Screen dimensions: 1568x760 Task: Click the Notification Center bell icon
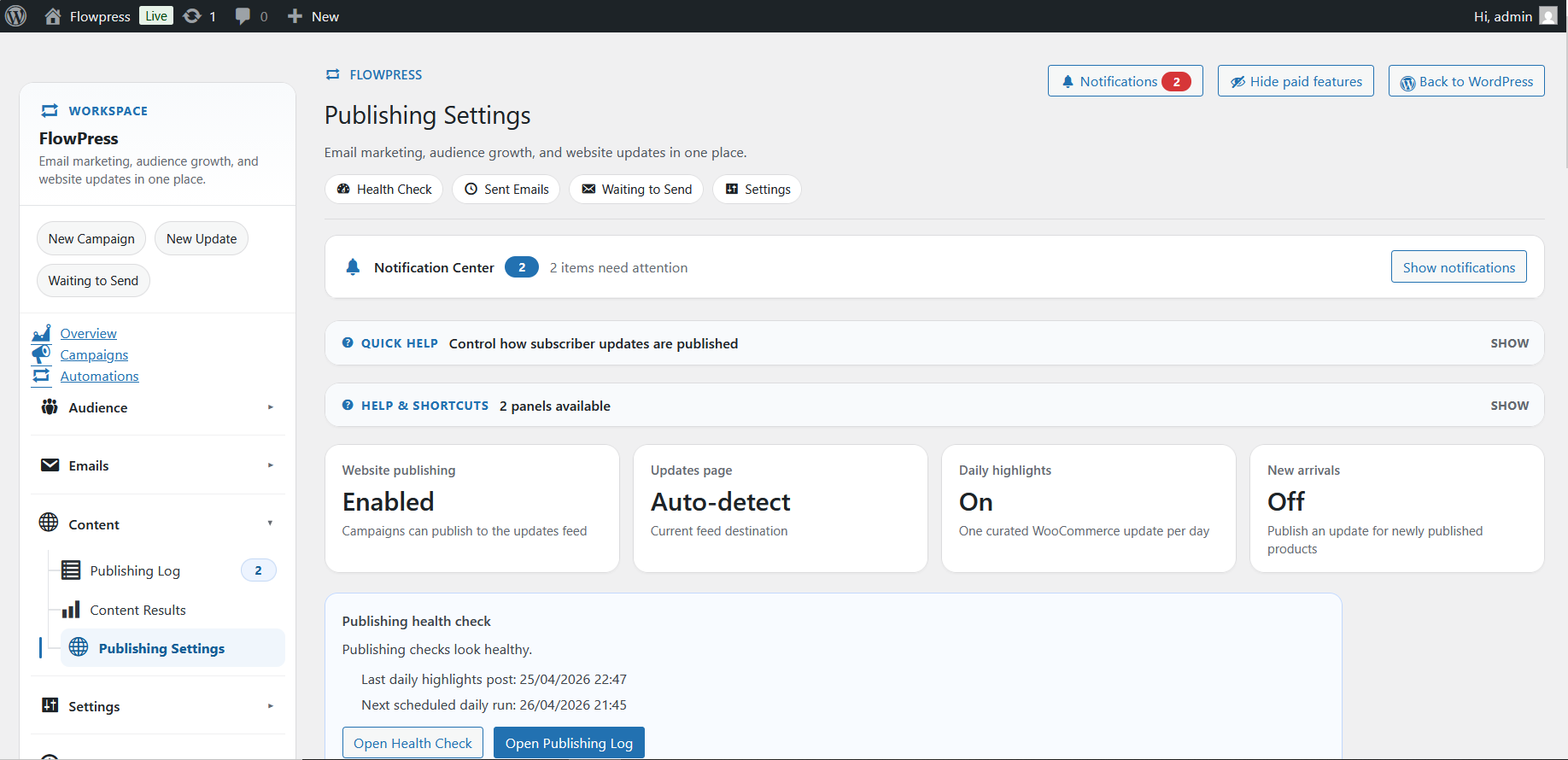tap(353, 267)
